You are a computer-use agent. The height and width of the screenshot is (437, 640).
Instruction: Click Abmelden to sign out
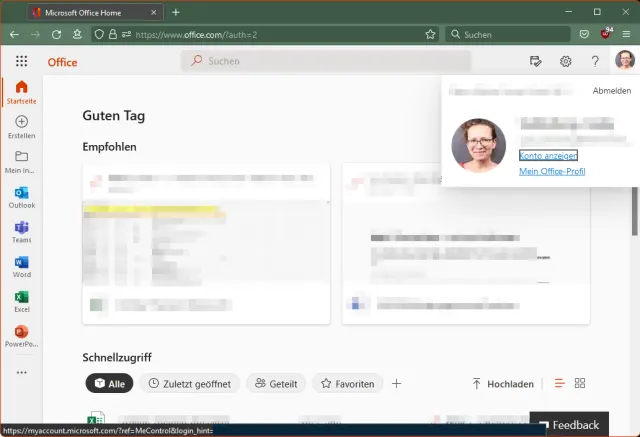point(611,91)
